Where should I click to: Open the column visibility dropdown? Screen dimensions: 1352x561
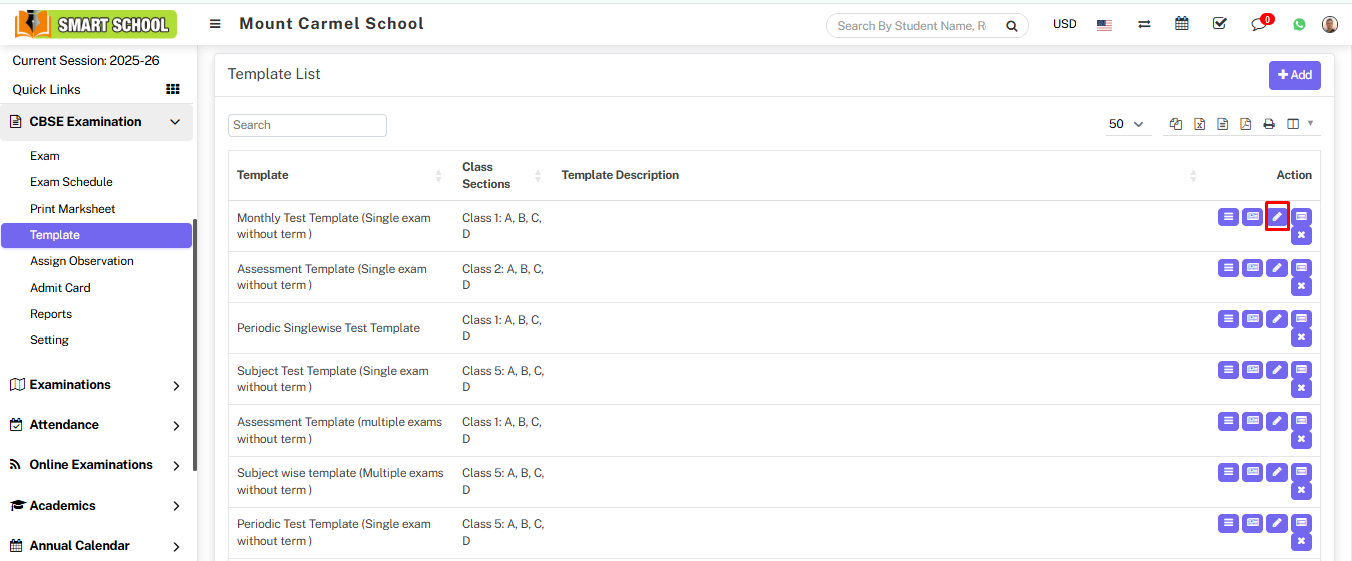1299,124
